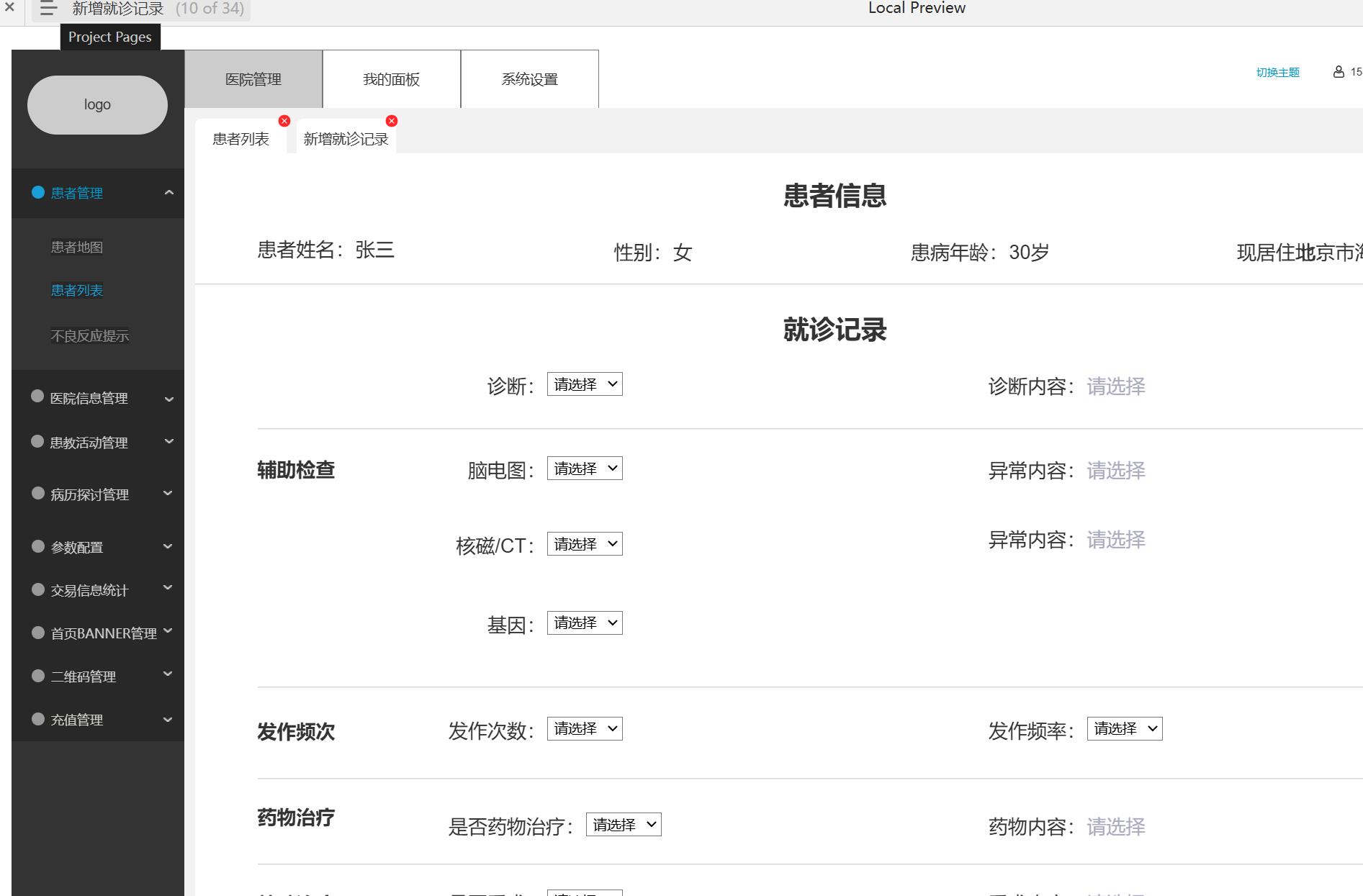Screen dimensions: 1363x896
Task: Expand the 二维码管理 menu
Action: point(168,674)
